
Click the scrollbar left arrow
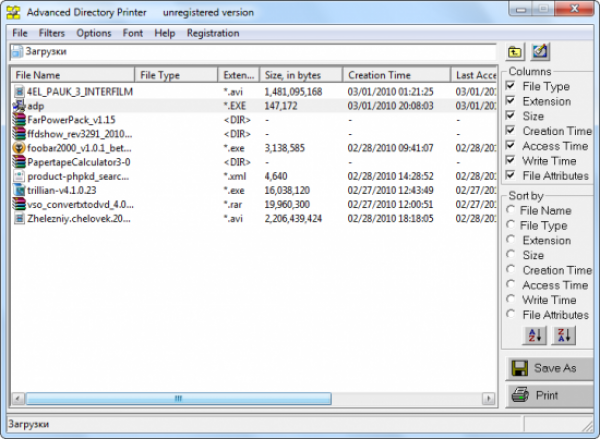pos(18,399)
